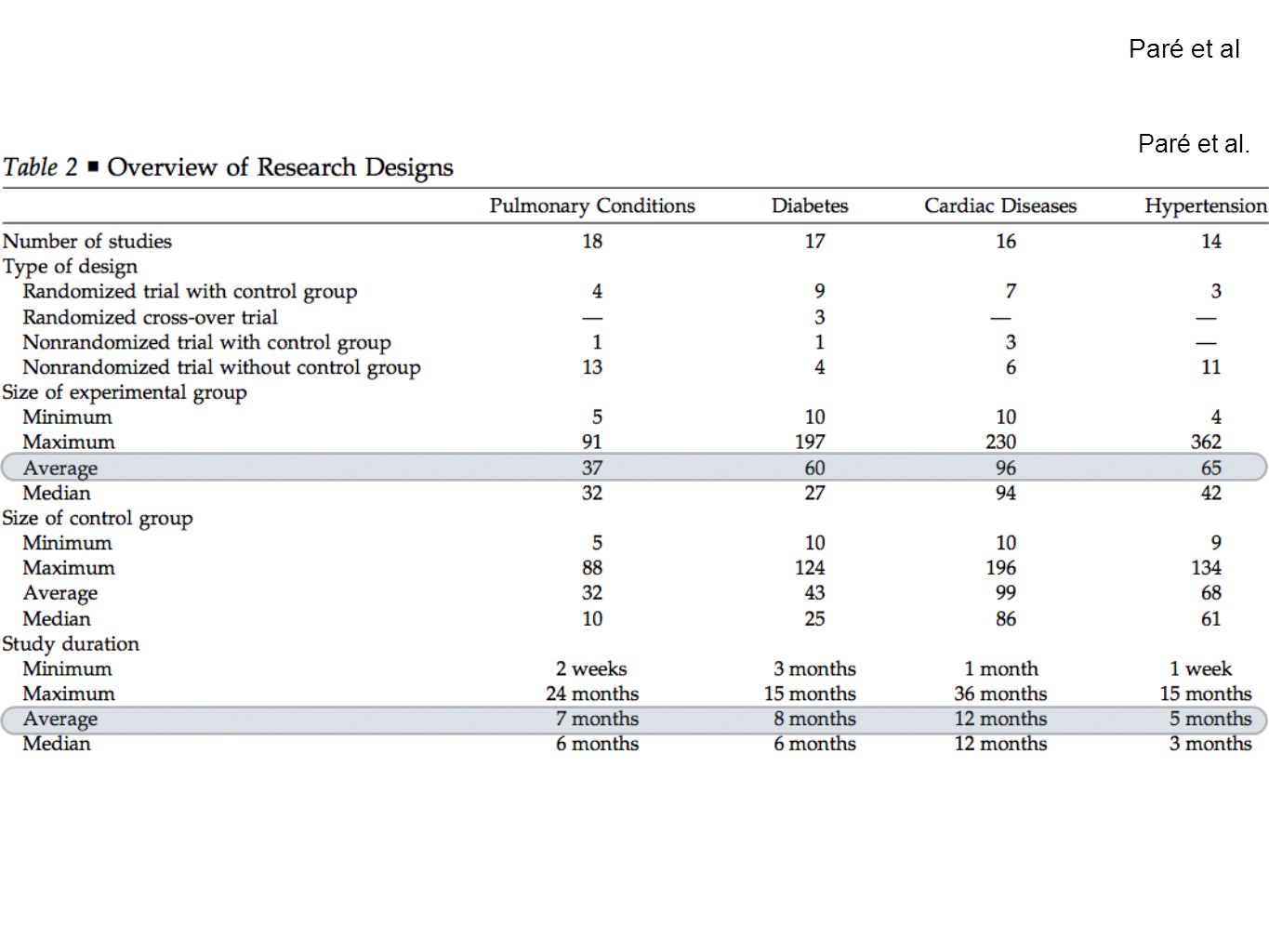
Task: Click the 'Number of studies' row label
Action: [x=87, y=241]
